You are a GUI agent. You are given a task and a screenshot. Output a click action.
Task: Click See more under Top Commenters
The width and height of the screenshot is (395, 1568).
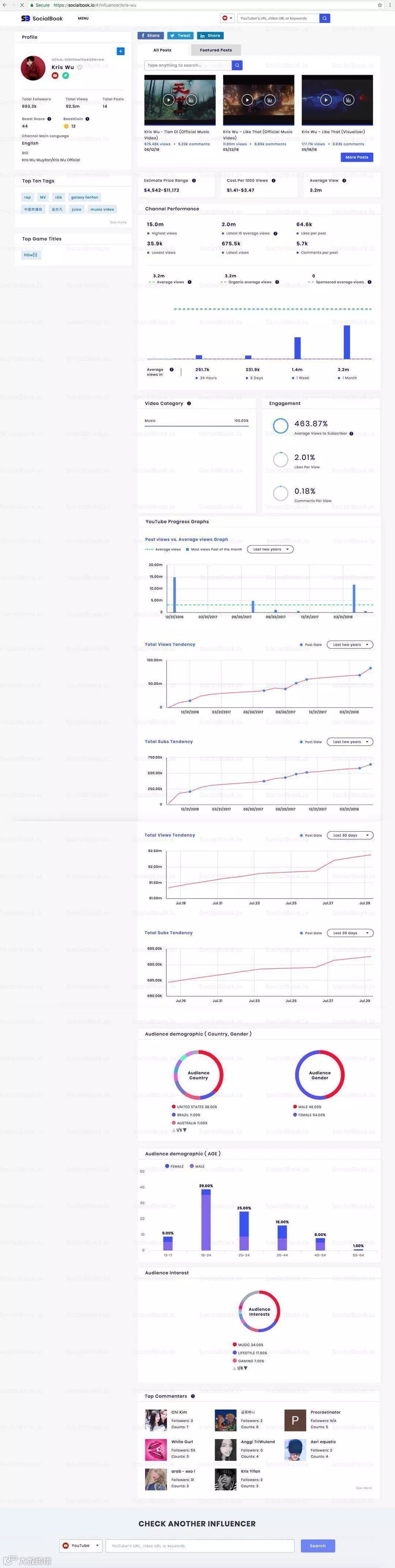[364, 1488]
